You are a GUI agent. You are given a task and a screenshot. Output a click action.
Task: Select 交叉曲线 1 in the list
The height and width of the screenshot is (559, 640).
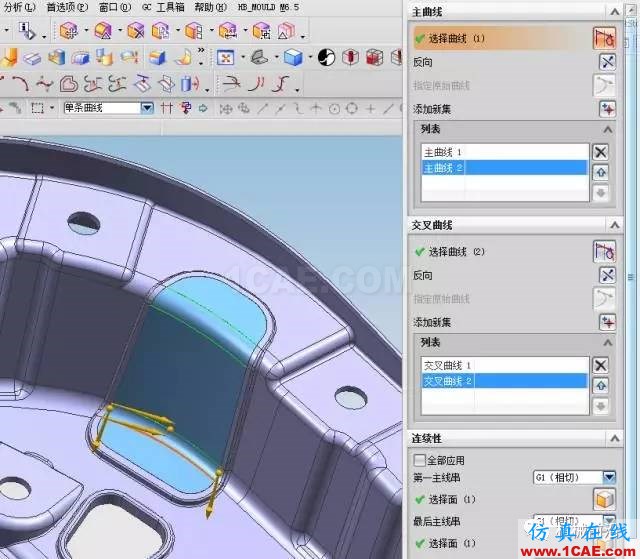pos(505,365)
